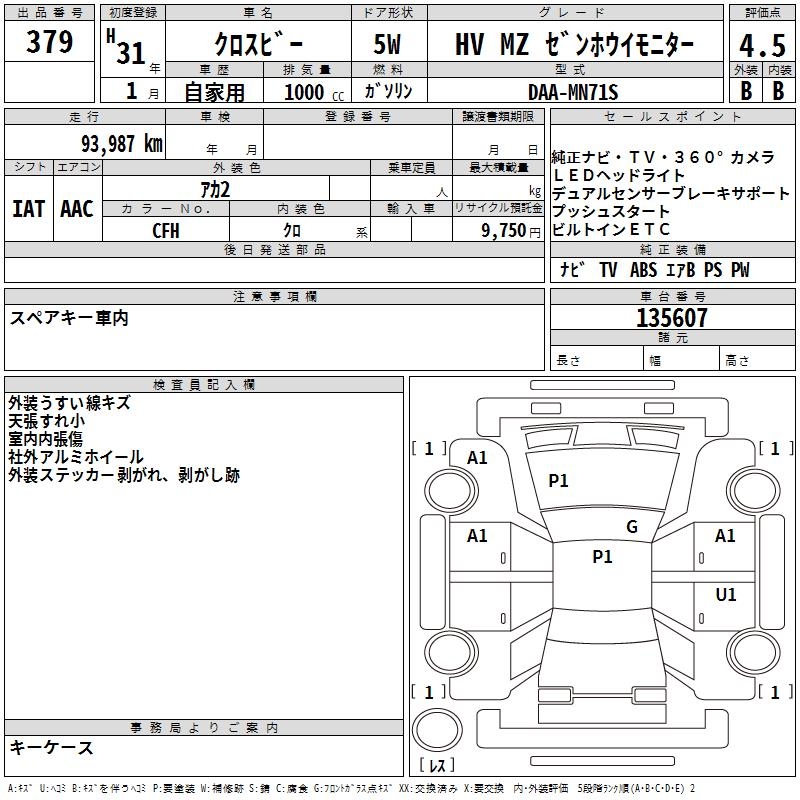Select sales point ビルトインETC

[x=610, y=229]
